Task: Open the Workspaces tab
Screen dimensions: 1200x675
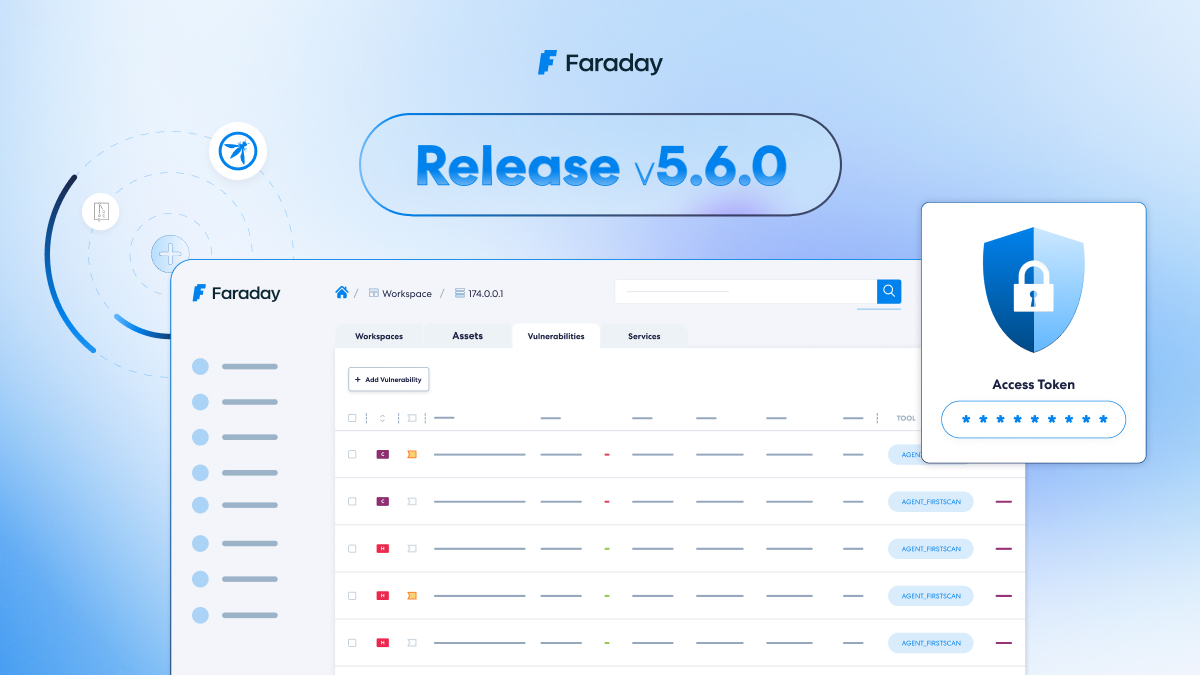Action: [x=379, y=336]
